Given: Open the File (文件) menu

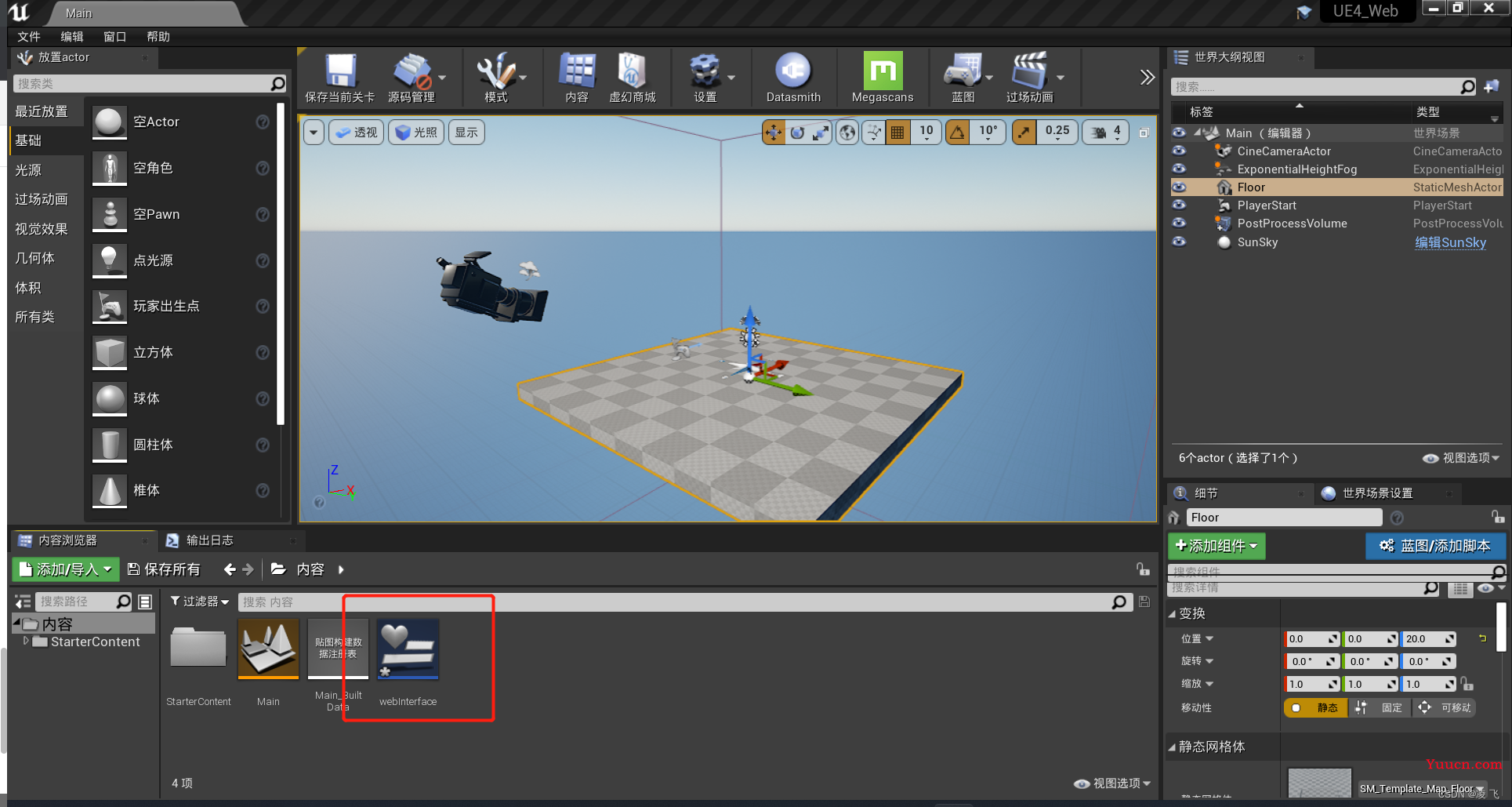Looking at the screenshot, I should click(x=29, y=37).
